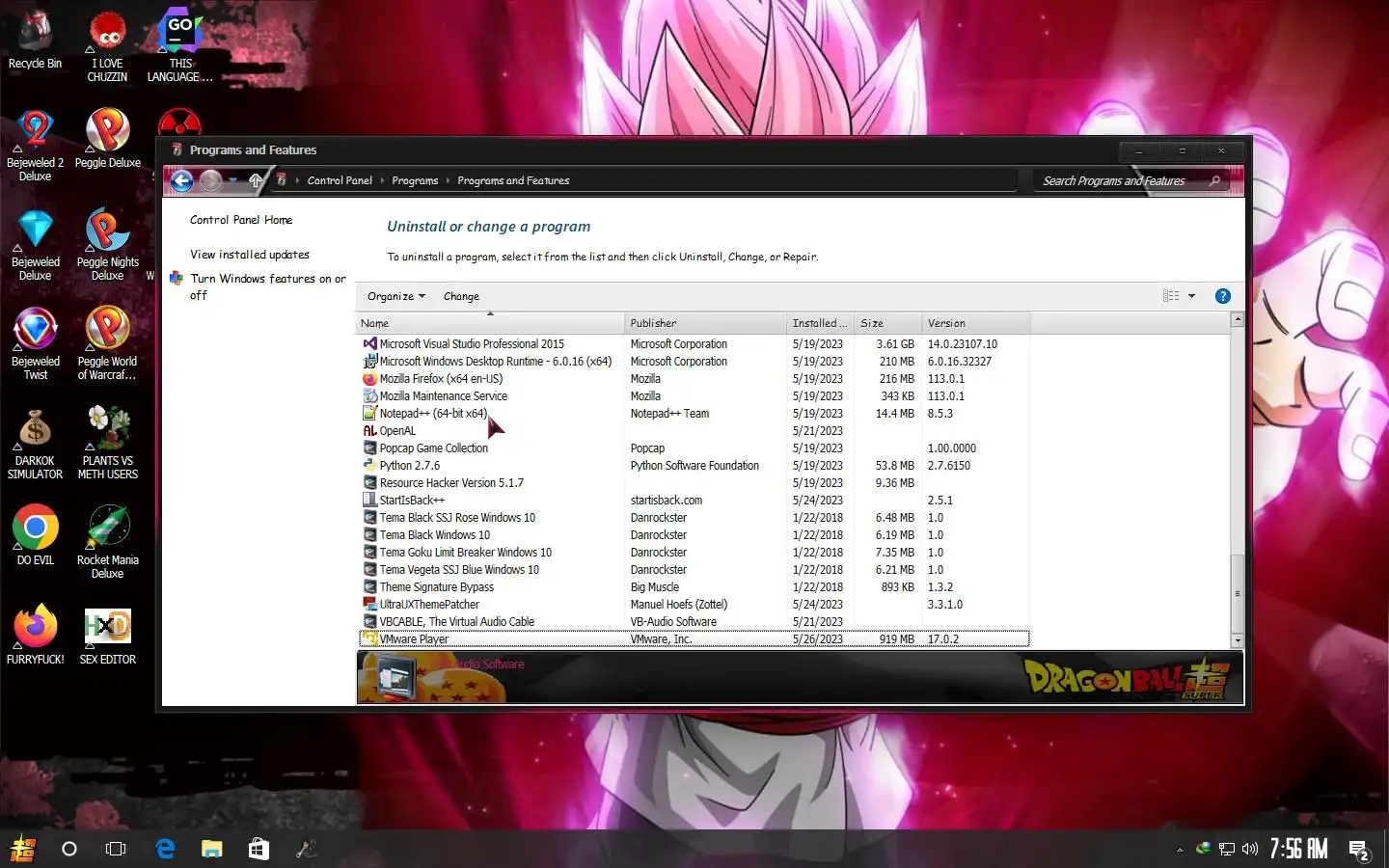Viewport: 1389px width, 868px height.
Task: Open the Firefox desktop shortcut
Action: [35, 635]
